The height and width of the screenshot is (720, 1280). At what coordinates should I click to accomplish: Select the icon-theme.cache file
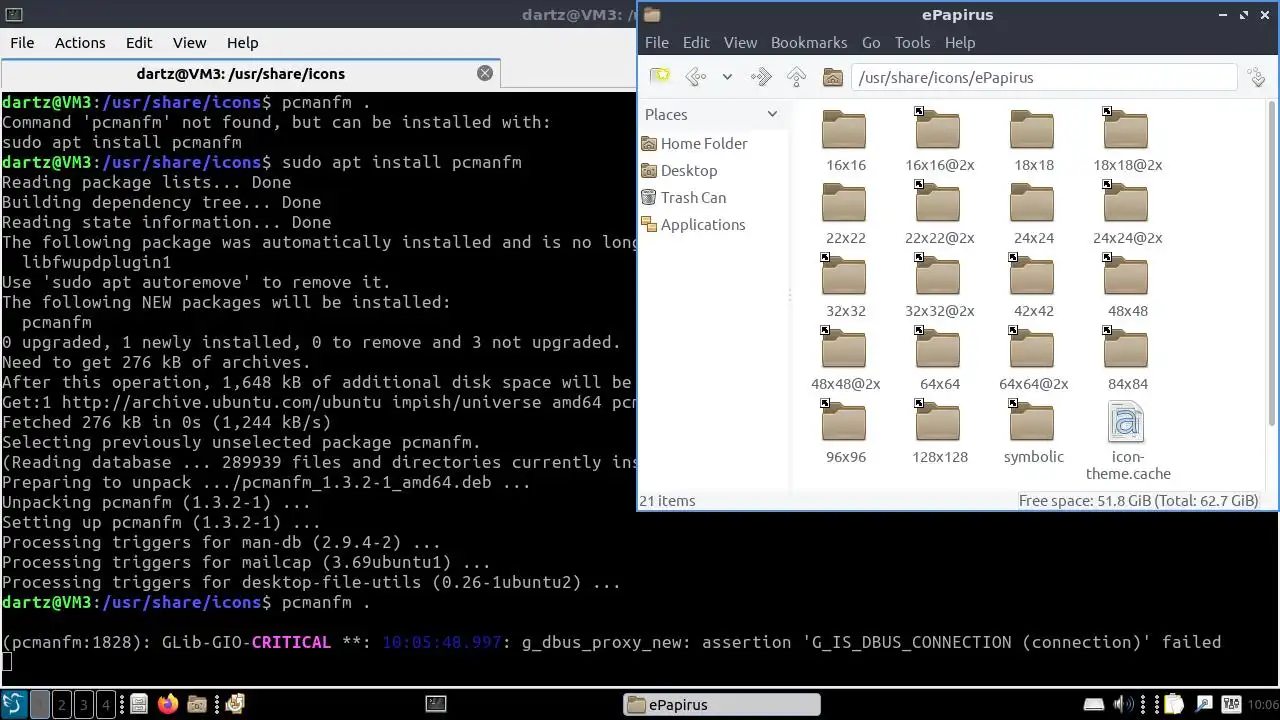point(1126,422)
